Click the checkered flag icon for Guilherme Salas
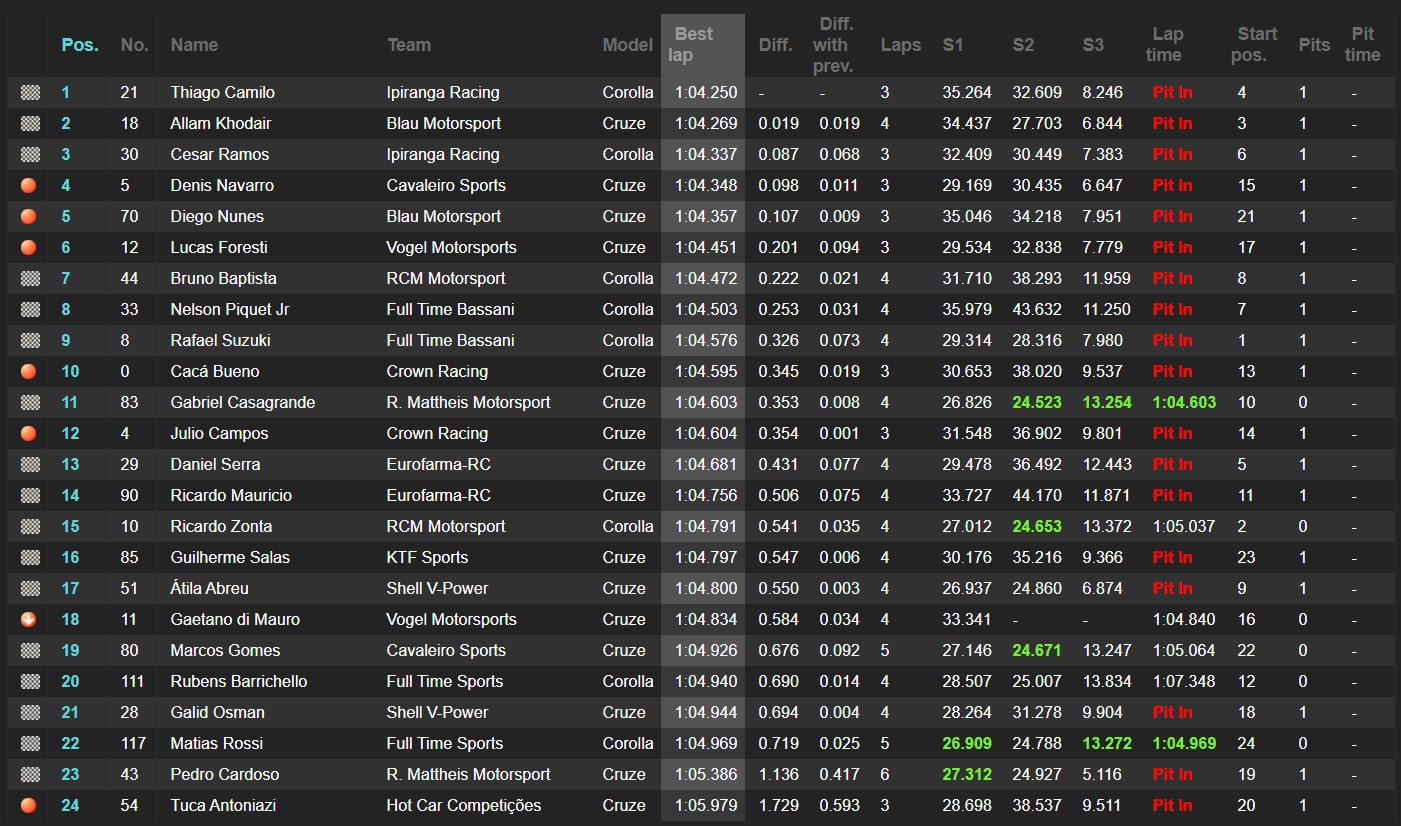Viewport: 1401px width, 826px height. pos(30,557)
